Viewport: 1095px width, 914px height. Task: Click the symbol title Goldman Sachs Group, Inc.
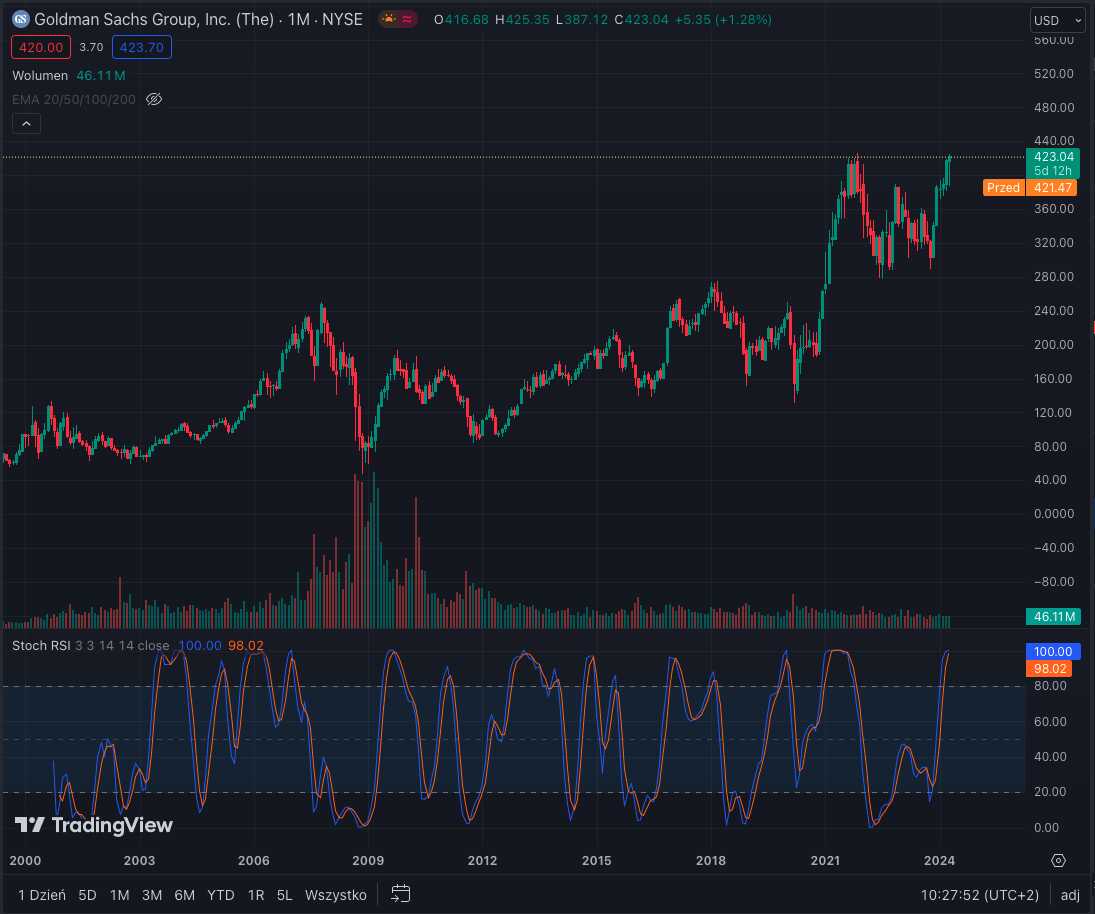154,20
